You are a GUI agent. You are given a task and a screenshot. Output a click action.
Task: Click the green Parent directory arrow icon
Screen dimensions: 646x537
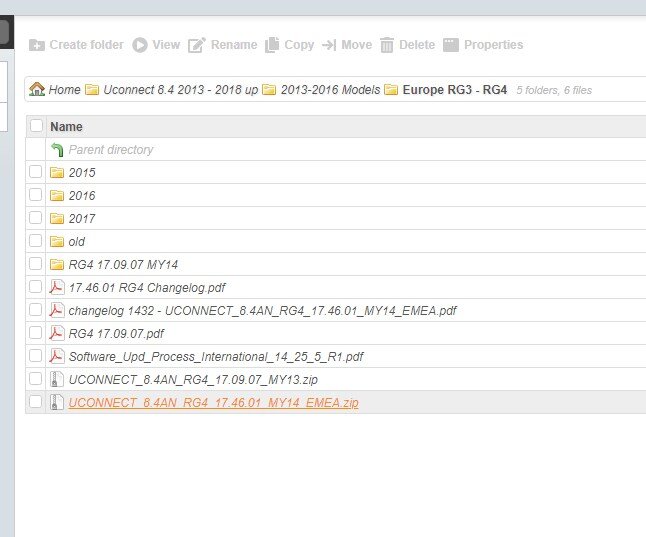57,150
